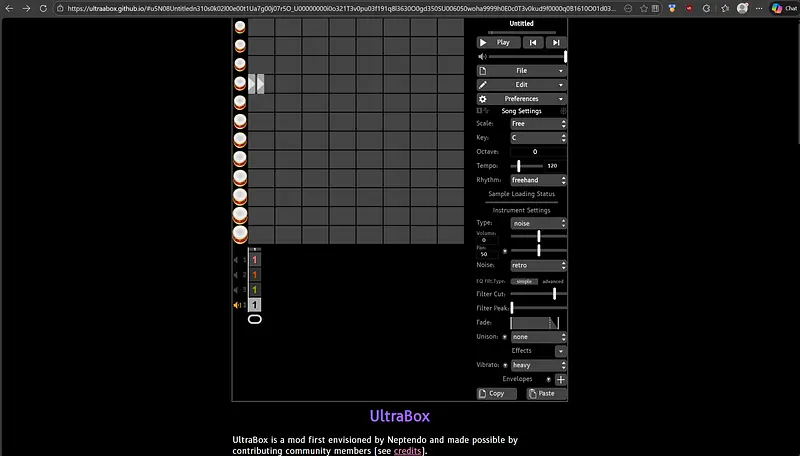Click the Tempo slider
The height and width of the screenshot is (456, 800).
coord(528,166)
